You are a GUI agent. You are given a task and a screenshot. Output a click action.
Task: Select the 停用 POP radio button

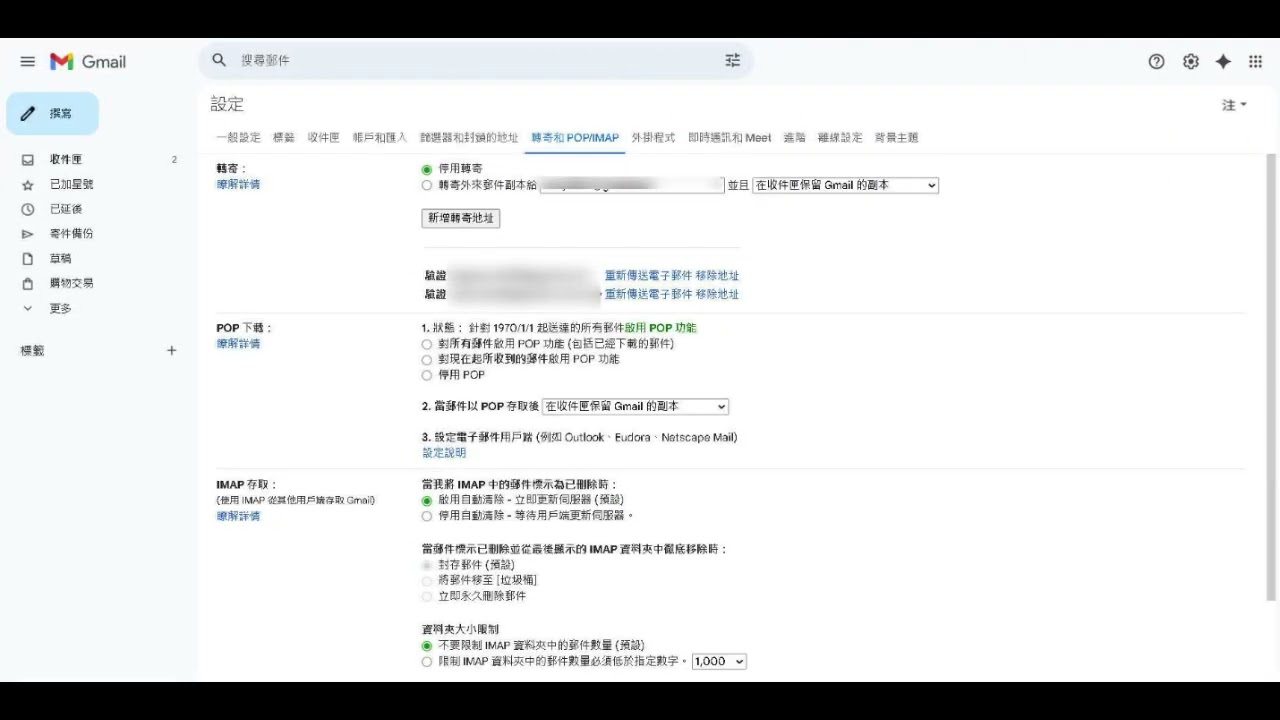pyautogui.click(x=427, y=376)
